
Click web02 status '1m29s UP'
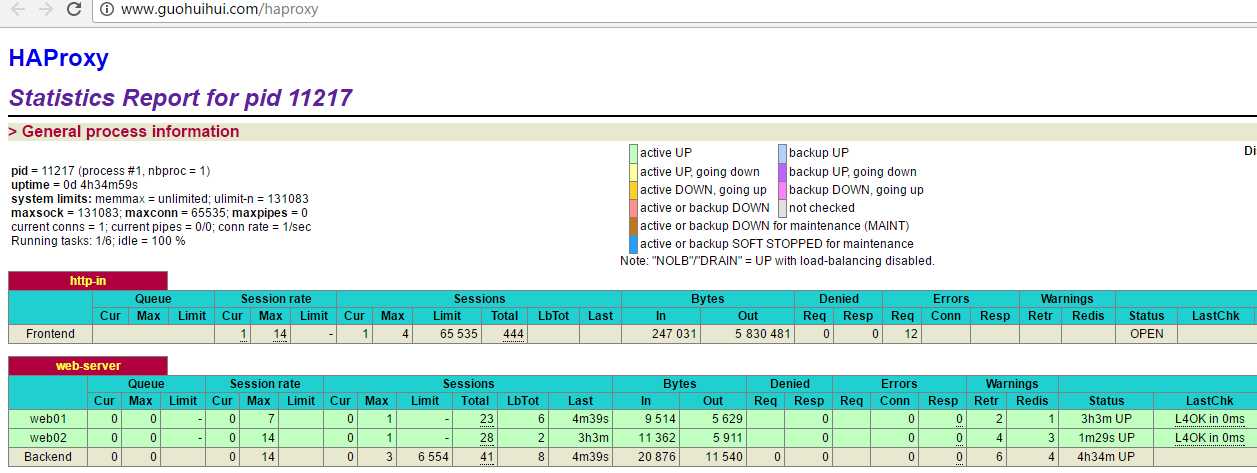tap(1106, 438)
